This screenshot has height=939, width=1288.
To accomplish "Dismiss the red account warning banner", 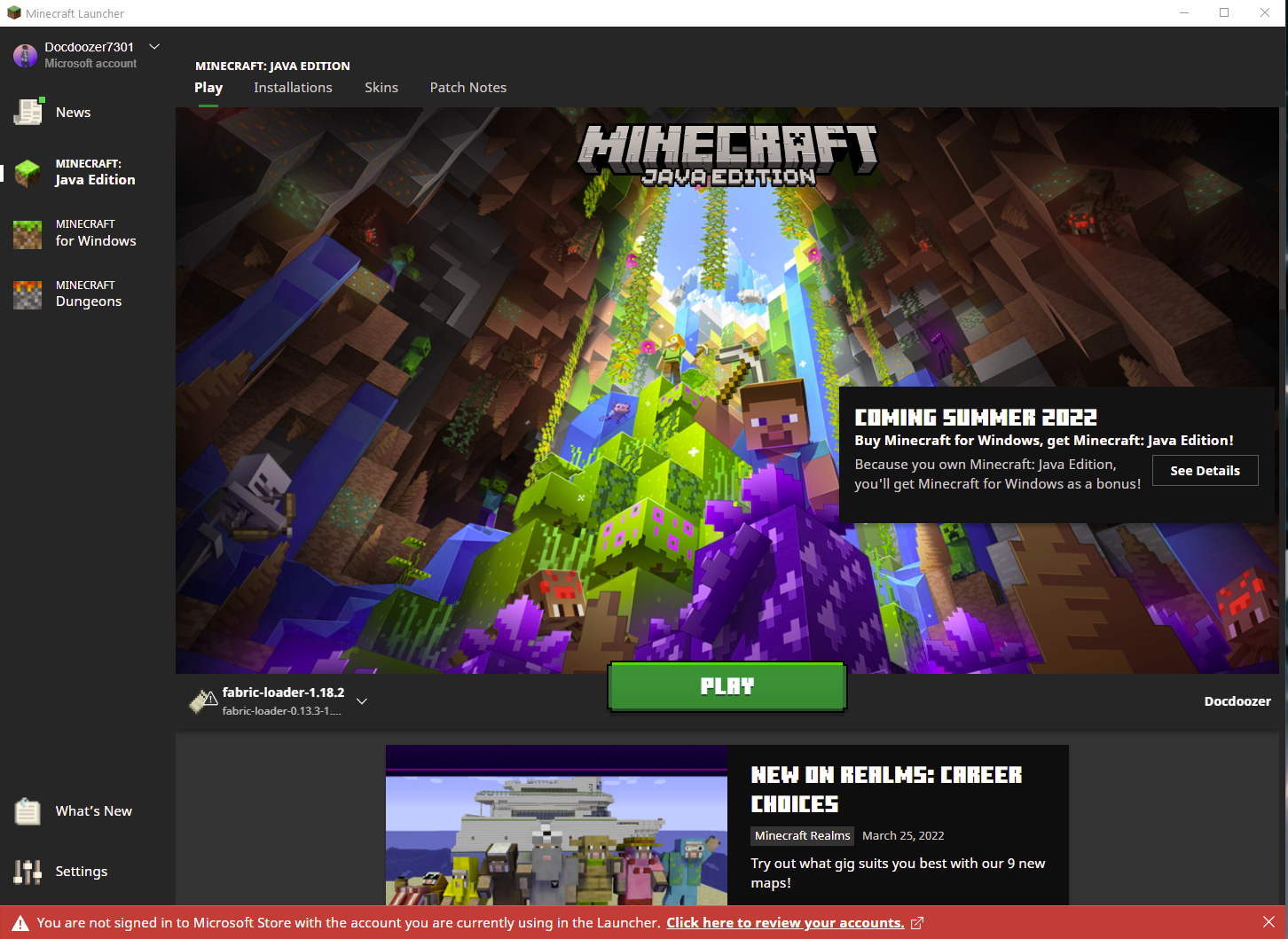I will 1268,922.
